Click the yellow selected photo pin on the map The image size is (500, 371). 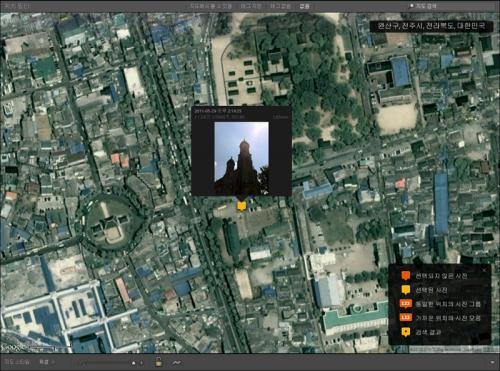(241, 206)
